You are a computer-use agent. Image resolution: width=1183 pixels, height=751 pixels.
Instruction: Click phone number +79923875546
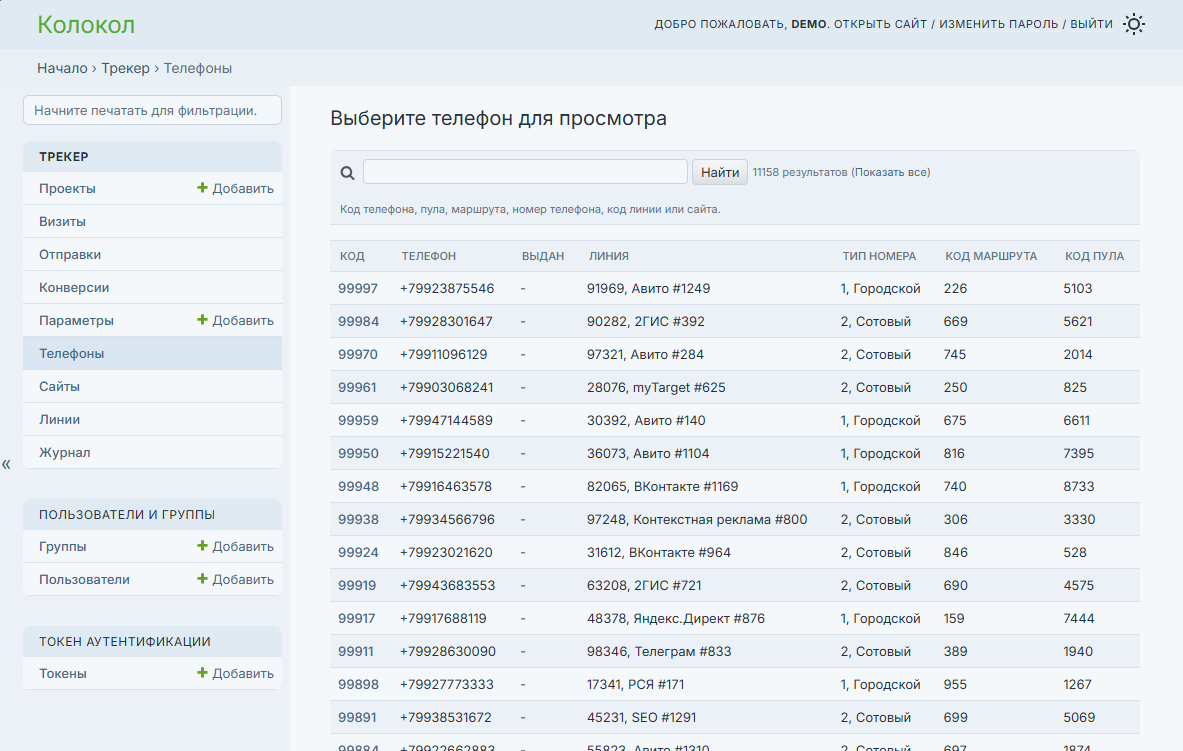447,288
